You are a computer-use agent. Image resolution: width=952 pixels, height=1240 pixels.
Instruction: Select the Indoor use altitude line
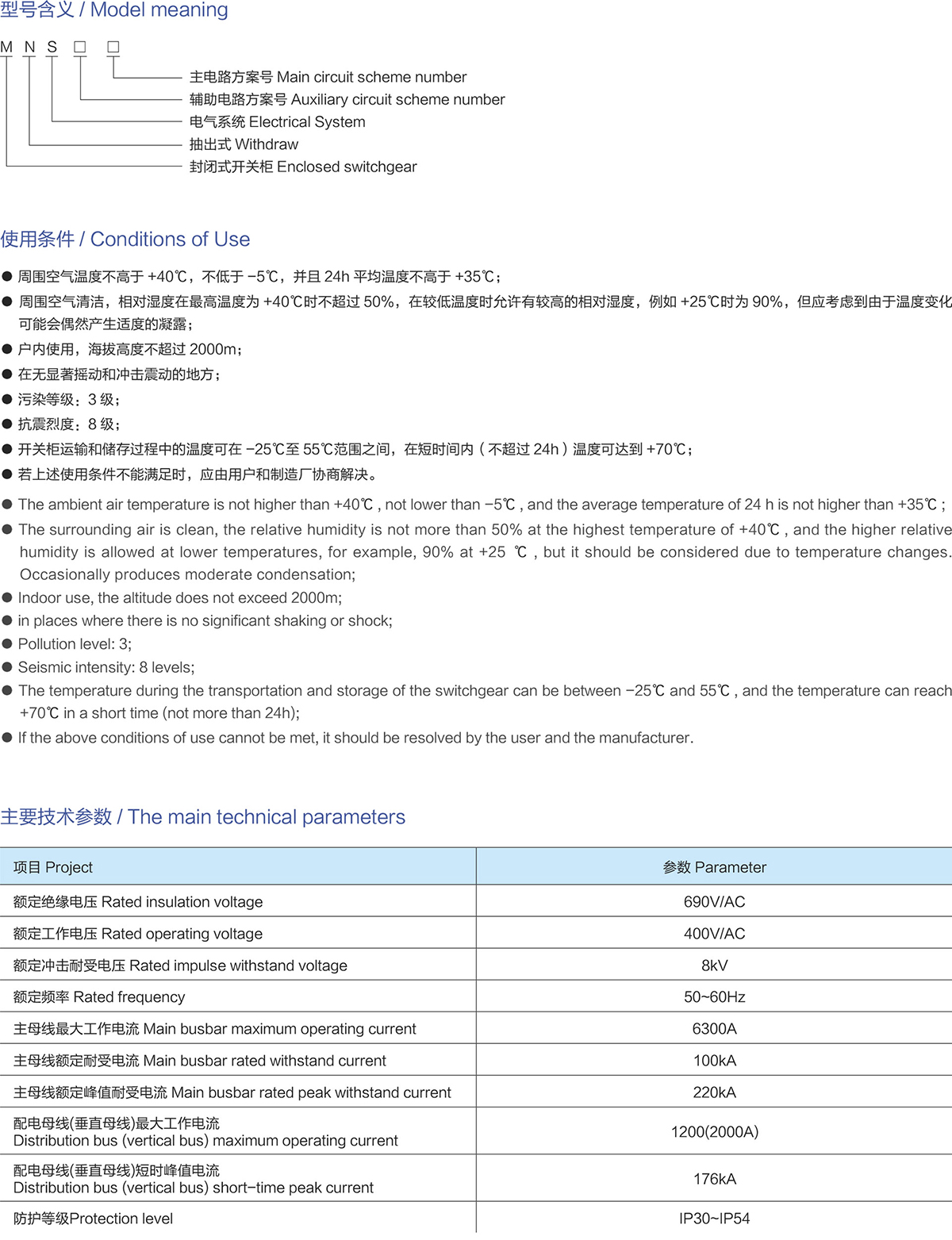point(180,598)
